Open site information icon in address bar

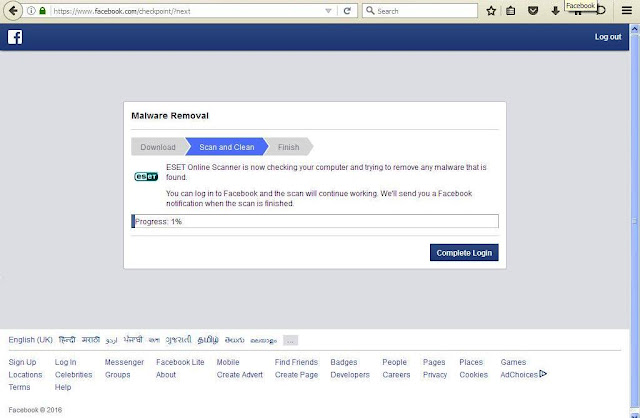click(31, 11)
